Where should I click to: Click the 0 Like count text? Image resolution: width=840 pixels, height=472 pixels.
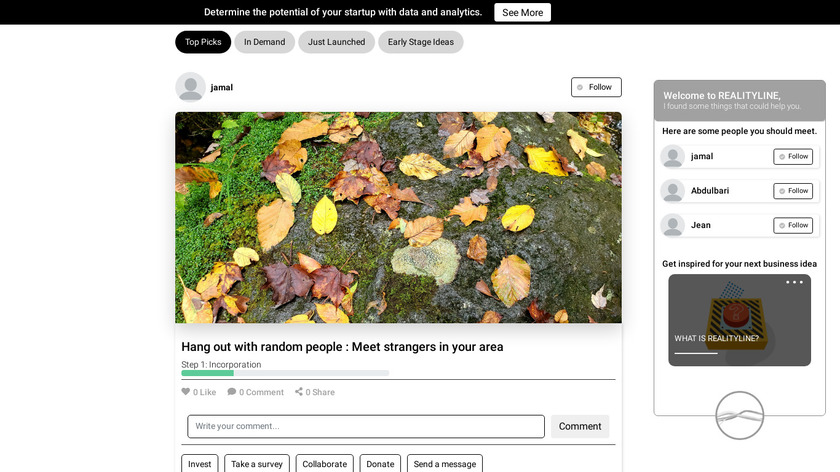click(205, 392)
